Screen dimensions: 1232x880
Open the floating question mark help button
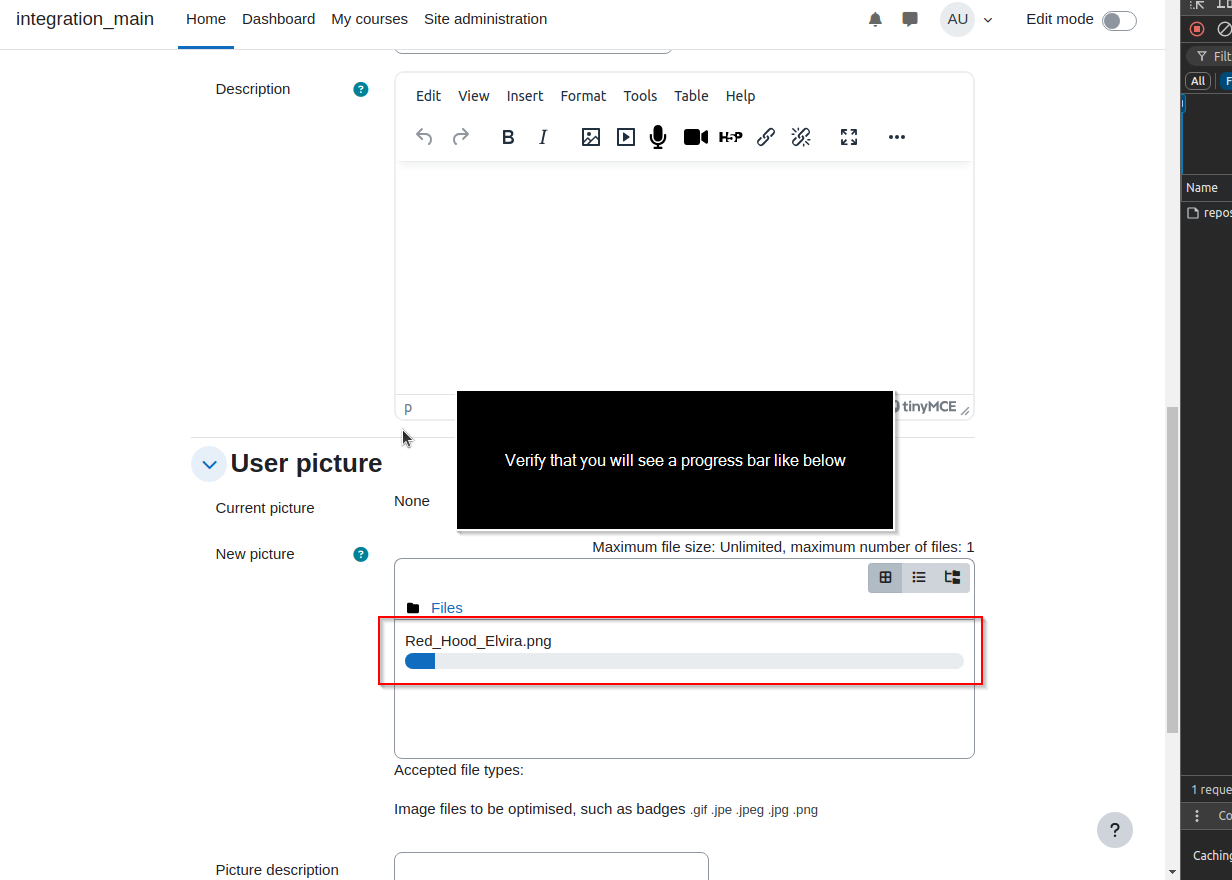(x=1115, y=830)
